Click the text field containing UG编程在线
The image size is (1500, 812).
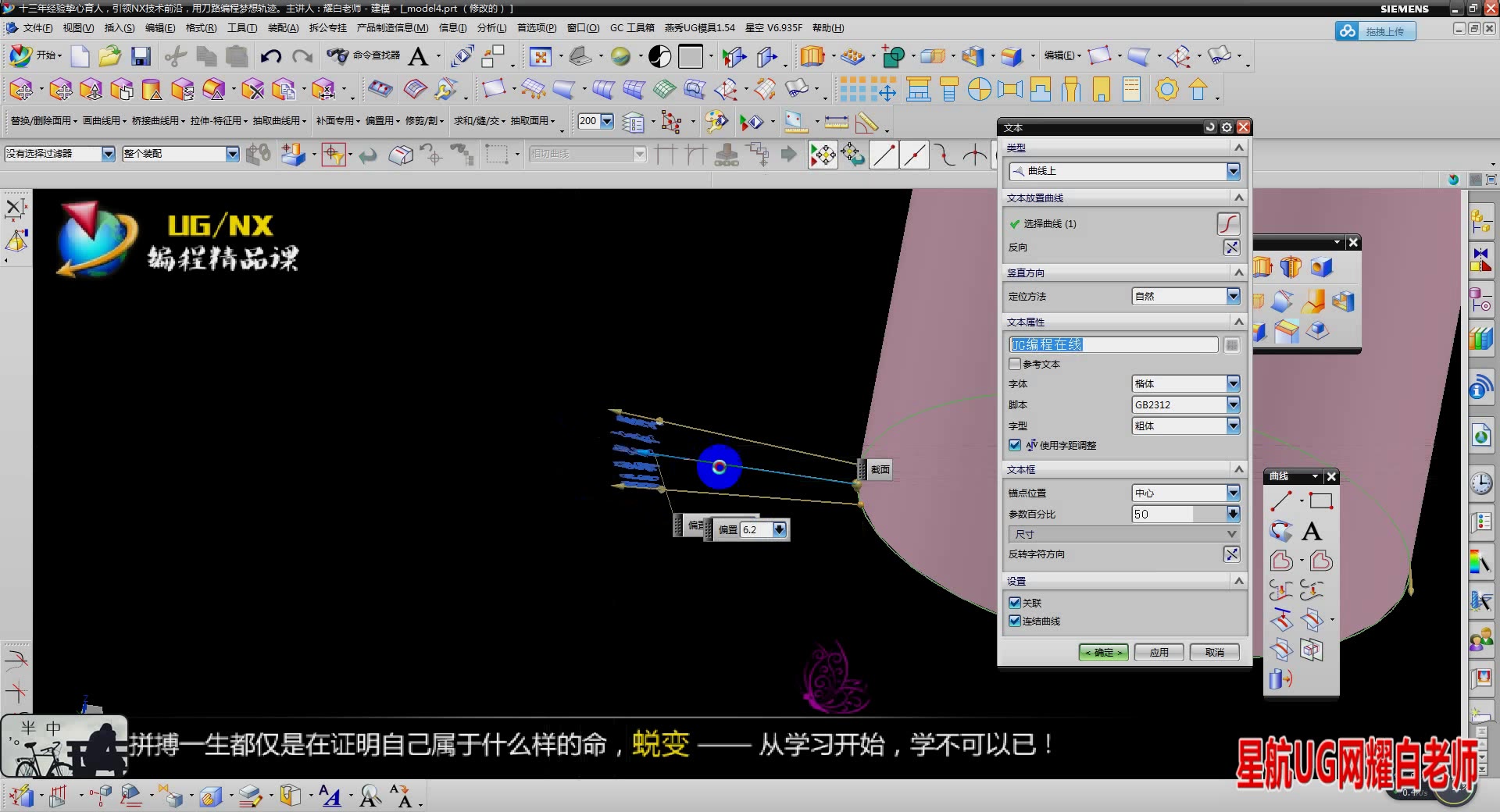tap(1109, 344)
